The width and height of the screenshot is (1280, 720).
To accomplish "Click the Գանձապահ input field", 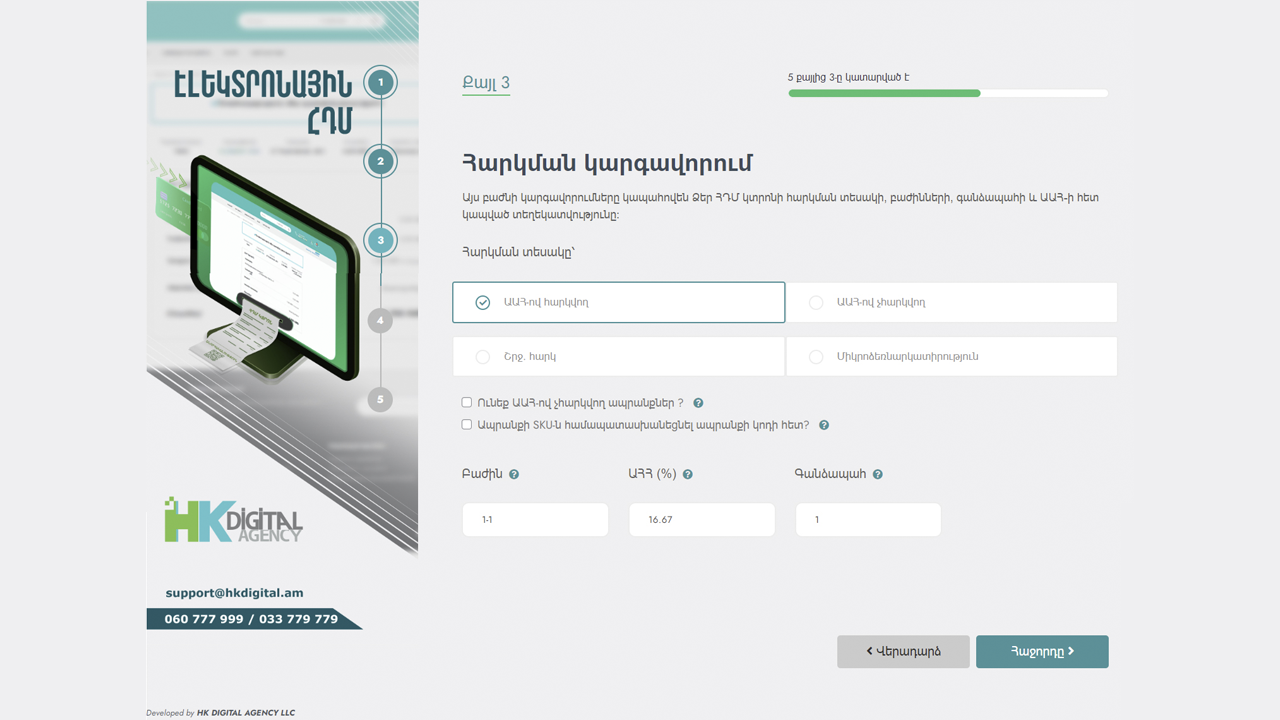I will click(868, 520).
